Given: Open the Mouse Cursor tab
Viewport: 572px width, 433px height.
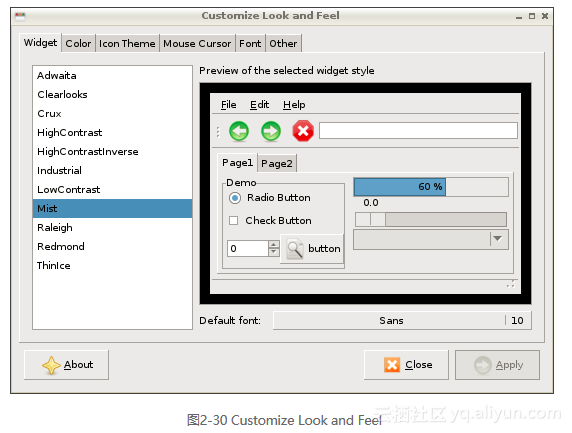Looking at the screenshot, I should [x=197, y=43].
